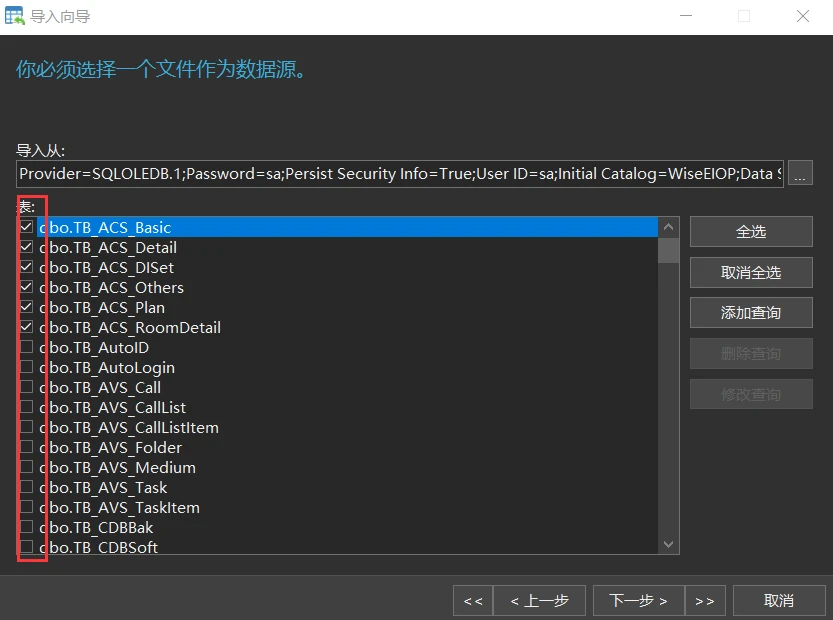Jump to last step with >> button
Viewport: 833px width, 620px height.
705,601
